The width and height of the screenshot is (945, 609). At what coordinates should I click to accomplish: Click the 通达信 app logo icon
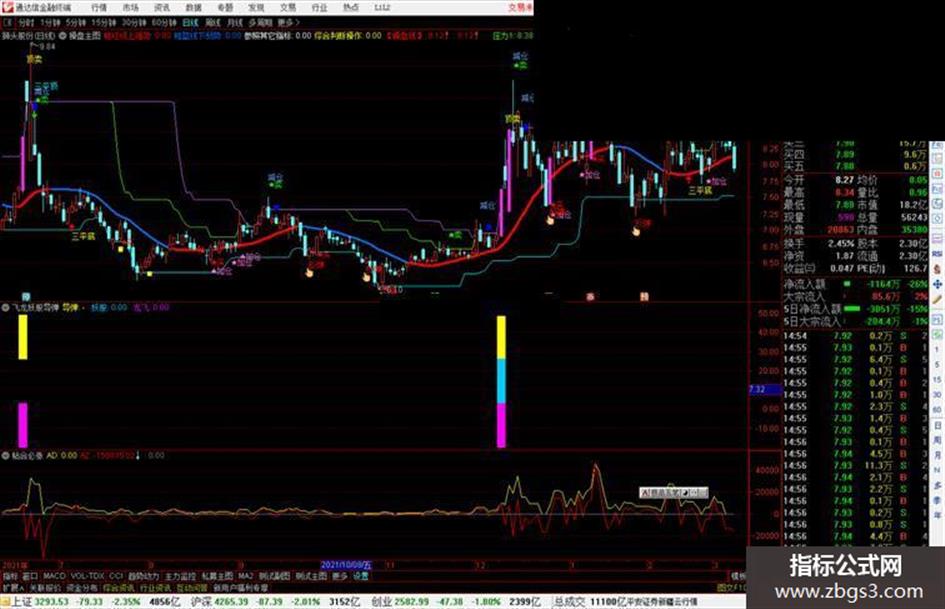pyautogui.click(x=7, y=7)
